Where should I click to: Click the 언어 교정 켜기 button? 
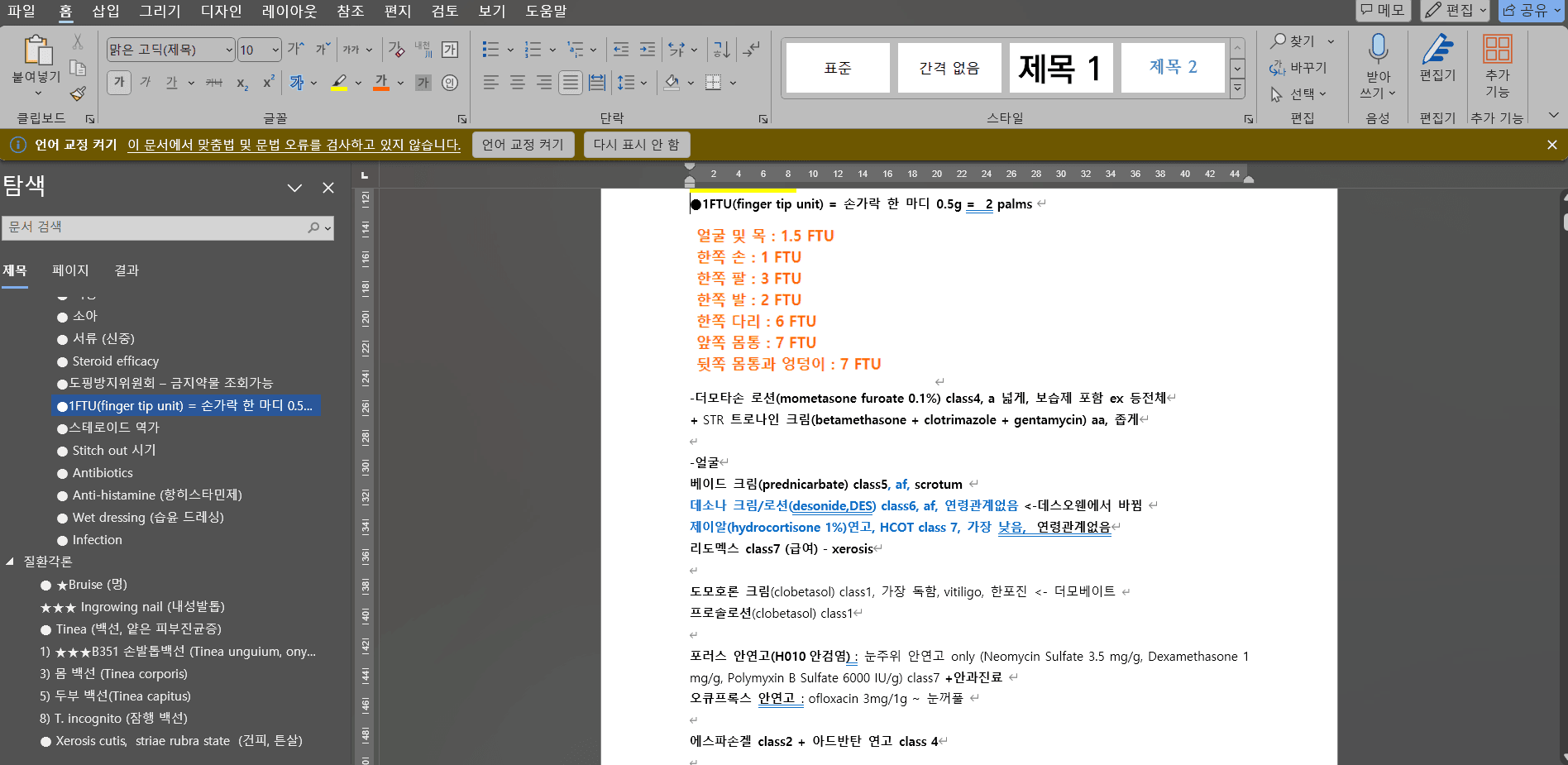click(523, 144)
